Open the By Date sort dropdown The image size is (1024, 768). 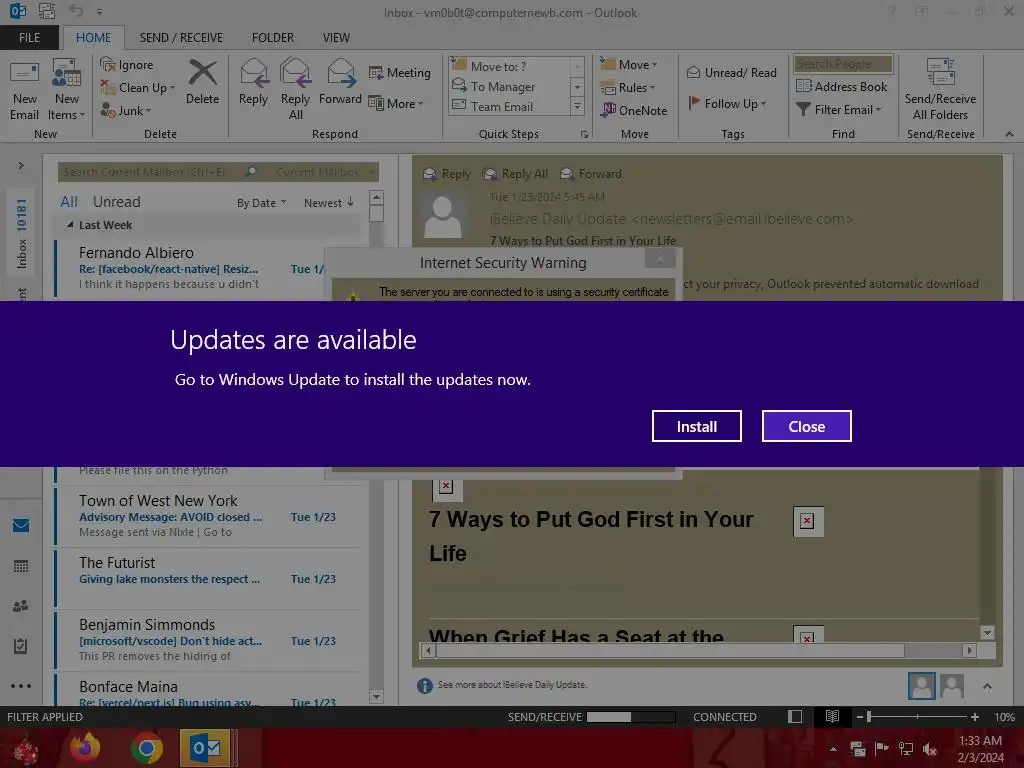(261, 203)
